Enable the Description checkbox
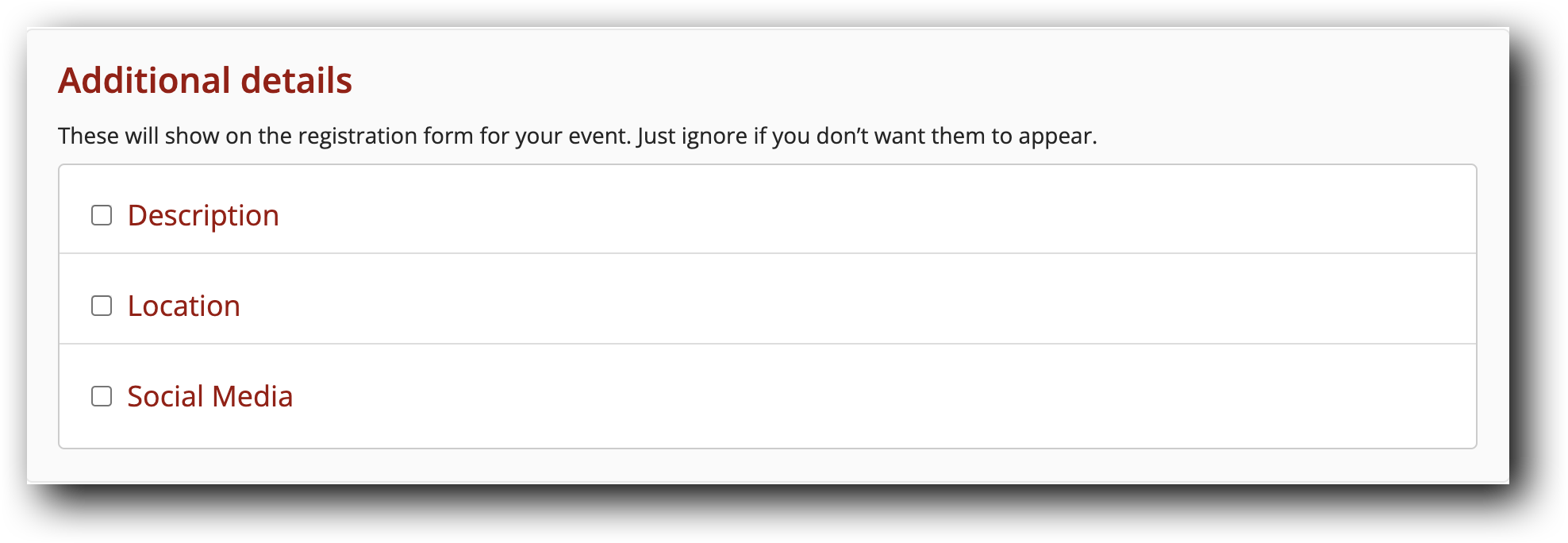Image resolution: width=1568 pixels, height=543 pixels. click(x=102, y=213)
